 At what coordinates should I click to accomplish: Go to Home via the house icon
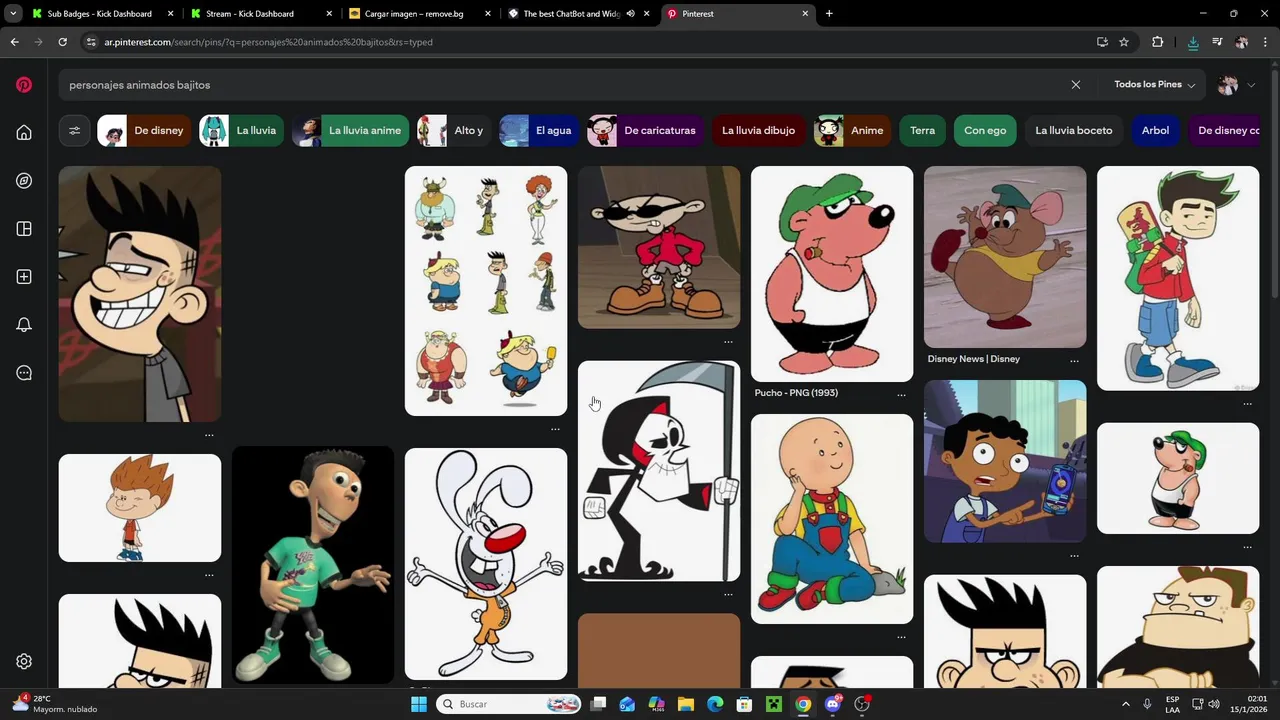[x=24, y=133]
